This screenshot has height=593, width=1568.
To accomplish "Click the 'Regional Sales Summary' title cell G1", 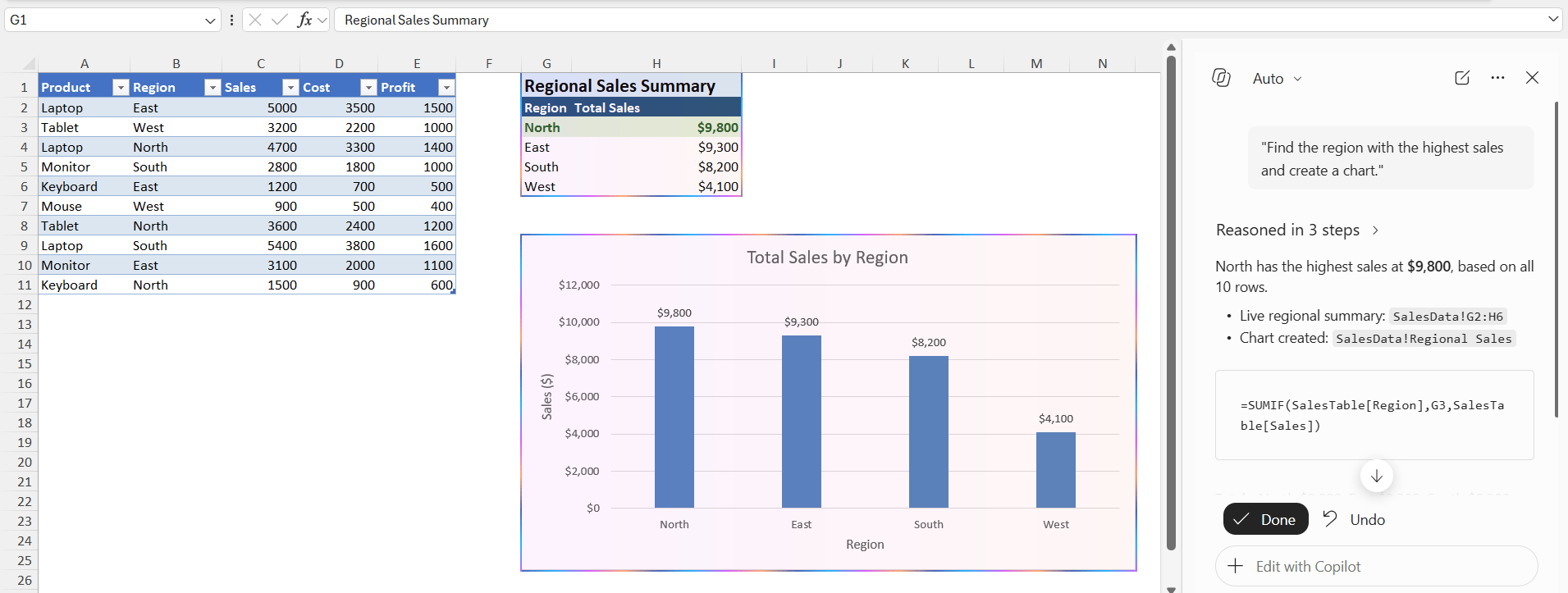I will (x=631, y=86).
